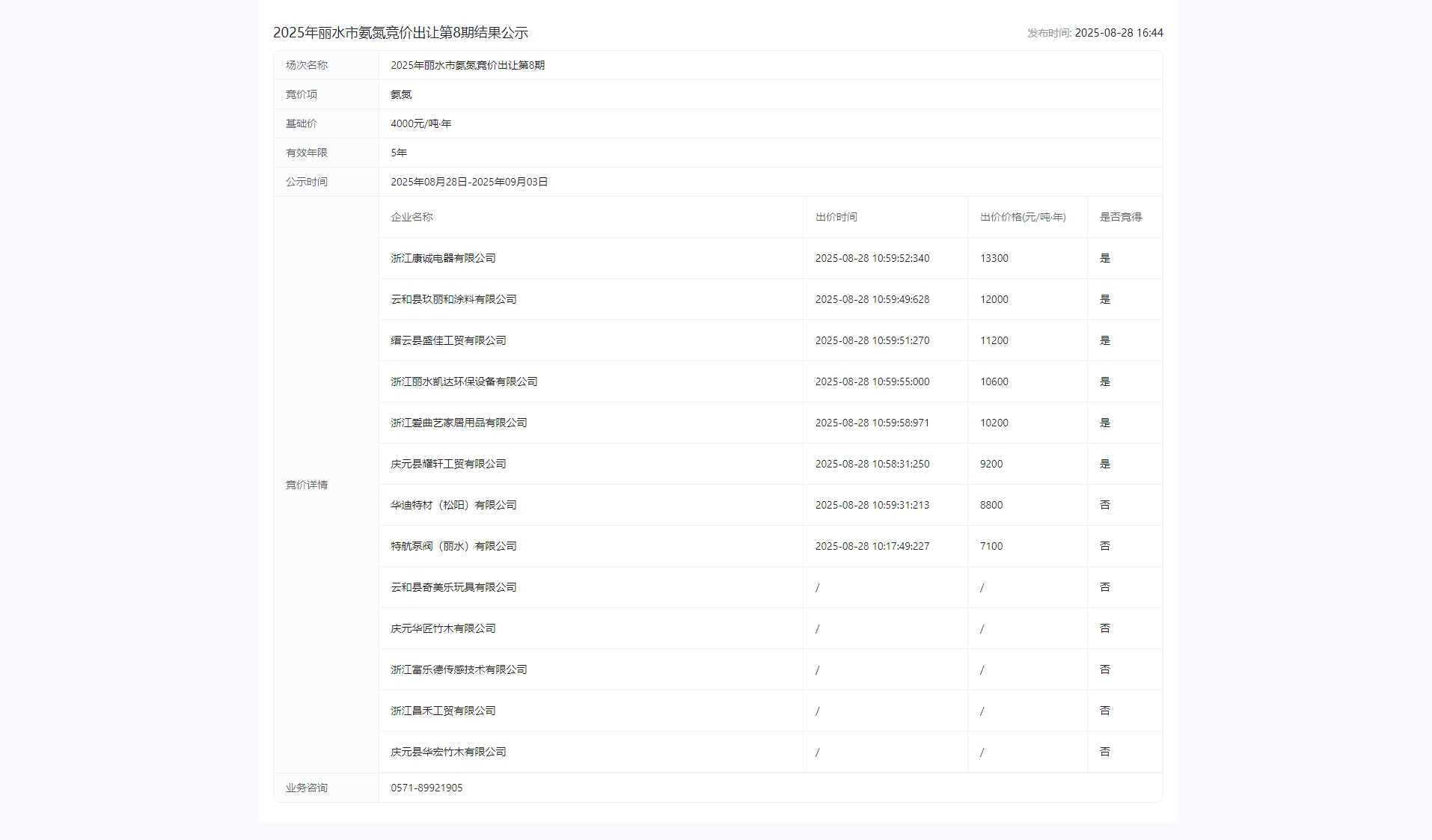
Task: Click the 是否竞得 column header
Action: (1120, 217)
